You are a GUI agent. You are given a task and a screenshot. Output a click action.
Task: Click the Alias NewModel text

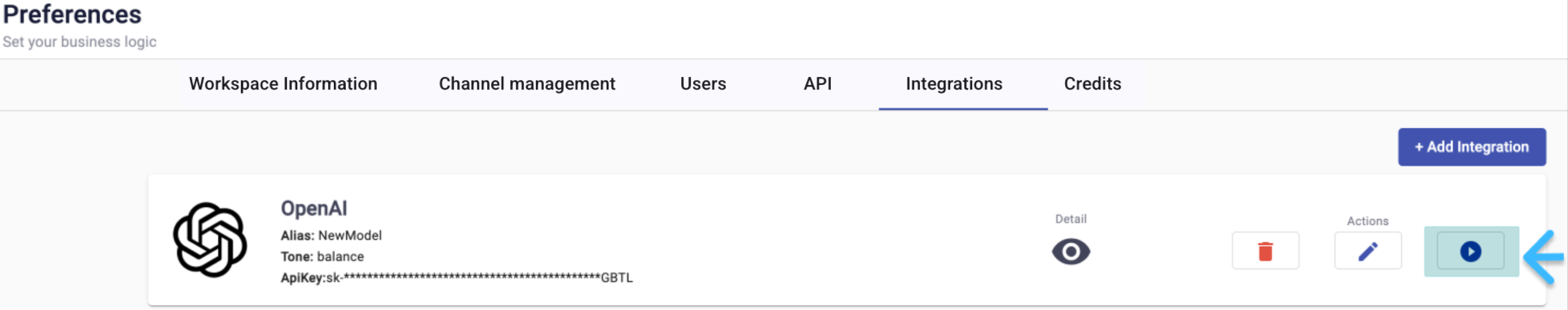(331, 235)
